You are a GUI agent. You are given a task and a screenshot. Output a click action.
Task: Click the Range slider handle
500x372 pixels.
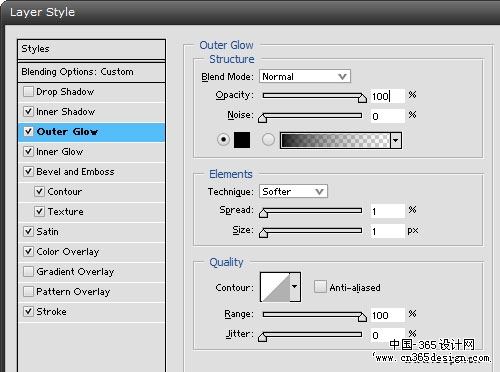click(x=362, y=317)
